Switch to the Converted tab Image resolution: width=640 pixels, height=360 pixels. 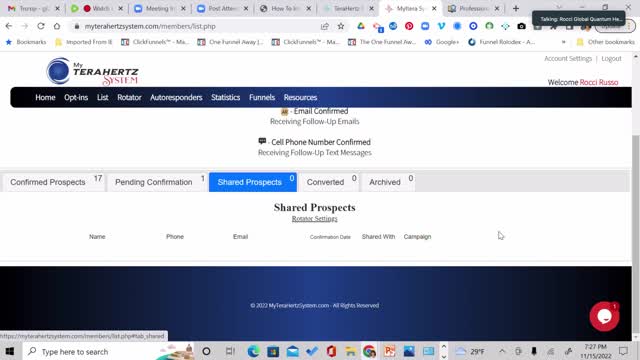329,182
